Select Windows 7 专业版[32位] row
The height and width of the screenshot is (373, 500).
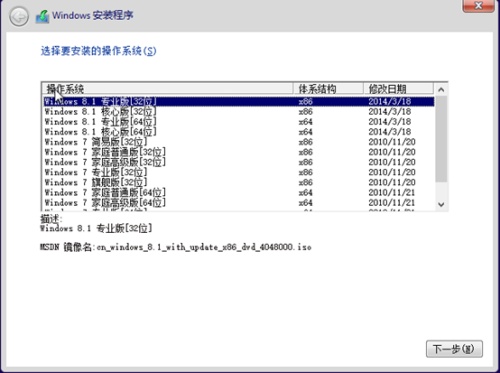(239, 172)
